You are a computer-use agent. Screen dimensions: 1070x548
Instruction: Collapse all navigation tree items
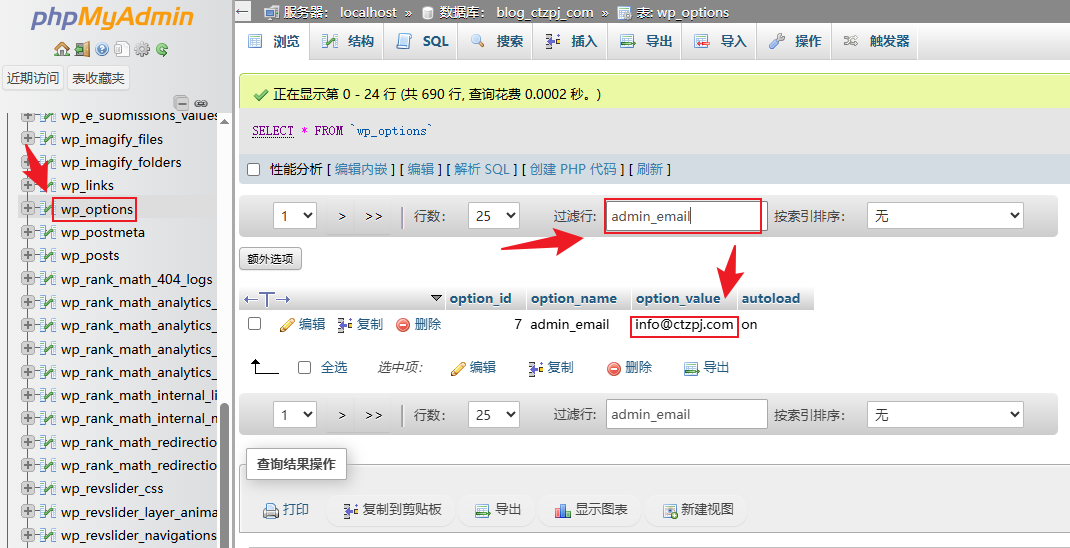tap(181, 103)
